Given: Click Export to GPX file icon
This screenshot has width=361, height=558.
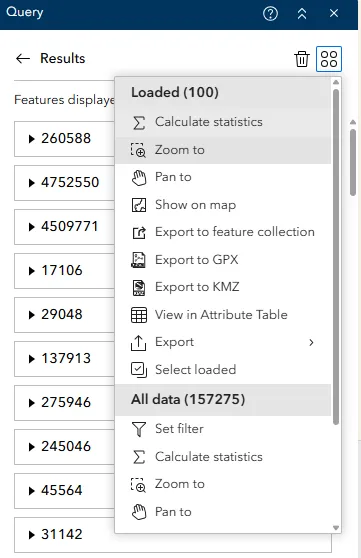Looking at the screenshot, I should (138, 260).
